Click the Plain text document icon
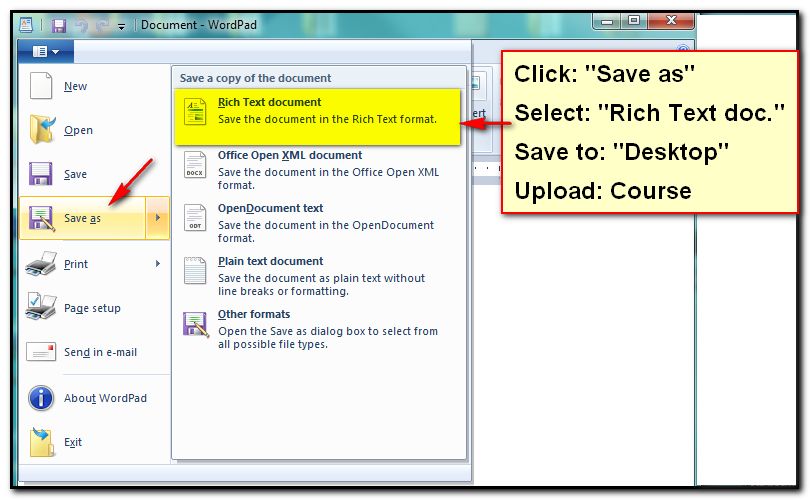The height and width of the screenshot is (500, 810). pos(195,271)
